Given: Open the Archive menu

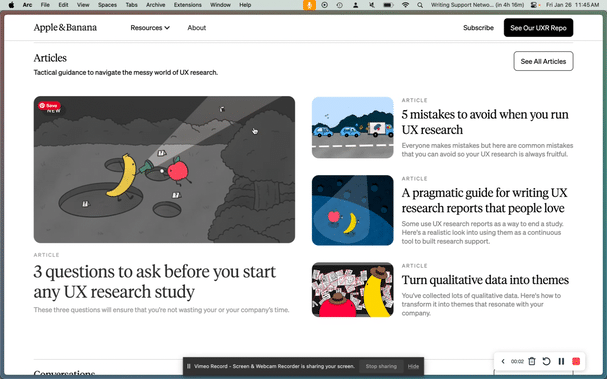Looking at the screenshot, I should (x=156, y=5).
